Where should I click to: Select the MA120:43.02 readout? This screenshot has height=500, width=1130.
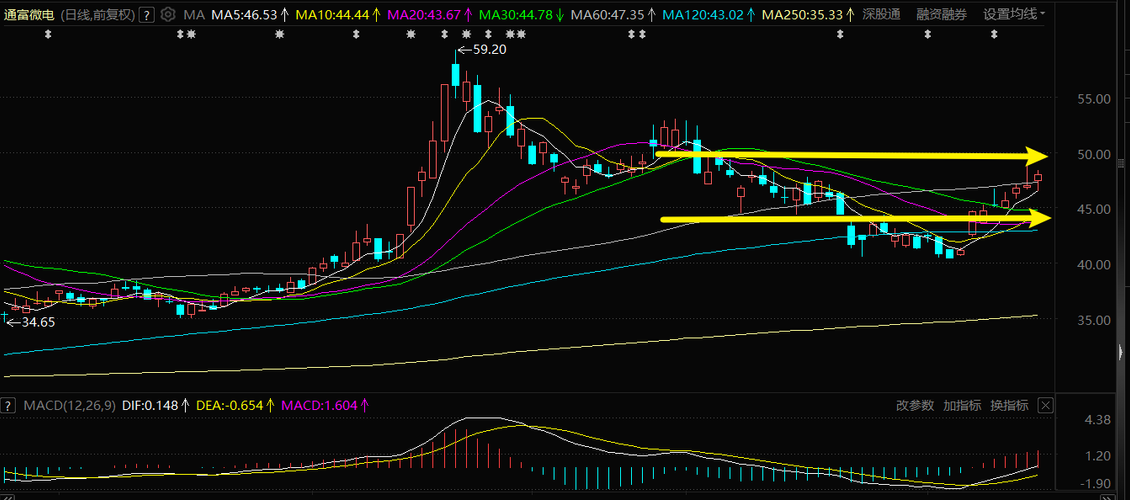703,14
